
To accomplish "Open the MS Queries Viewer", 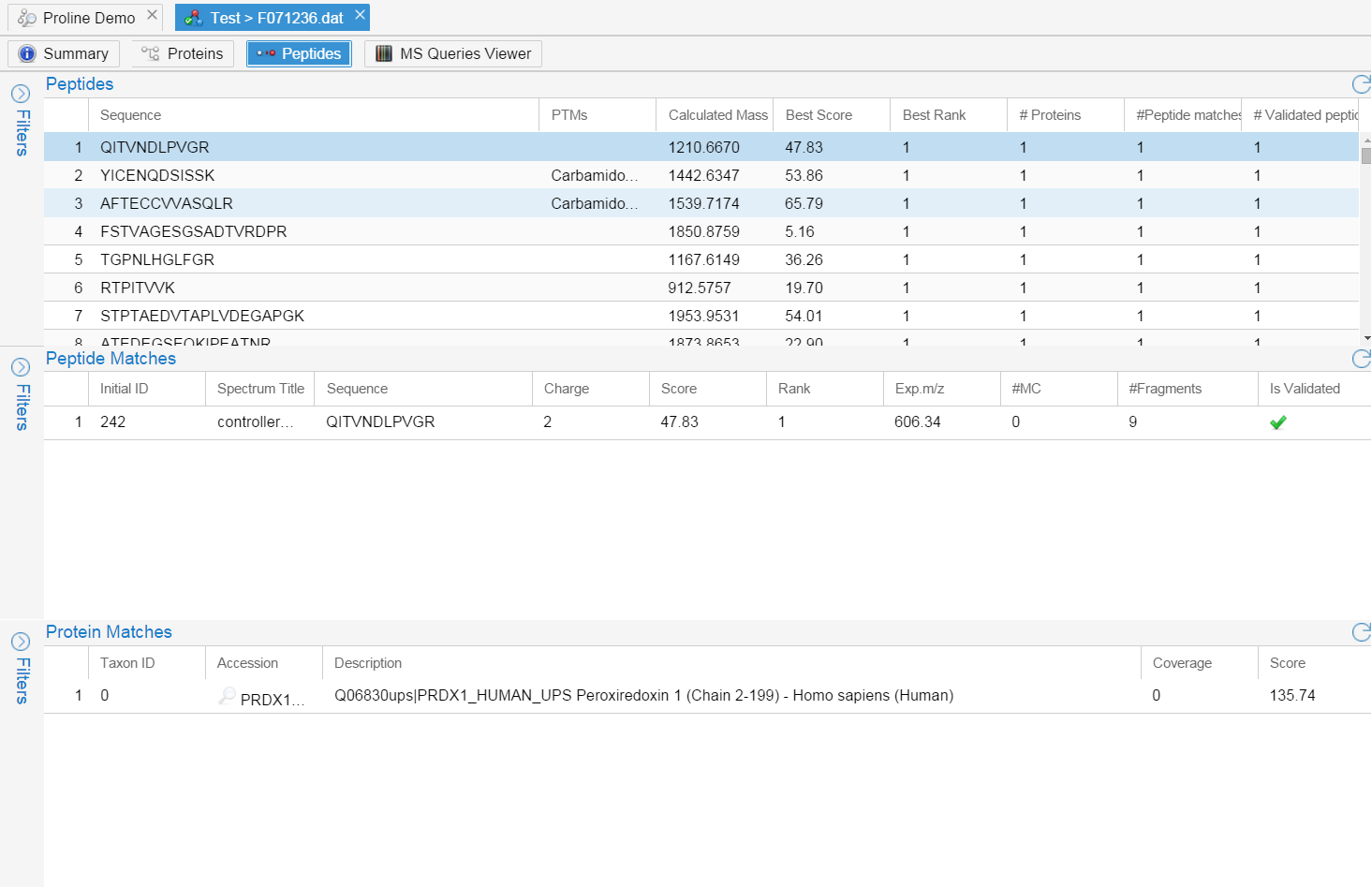I will (453, 53).
